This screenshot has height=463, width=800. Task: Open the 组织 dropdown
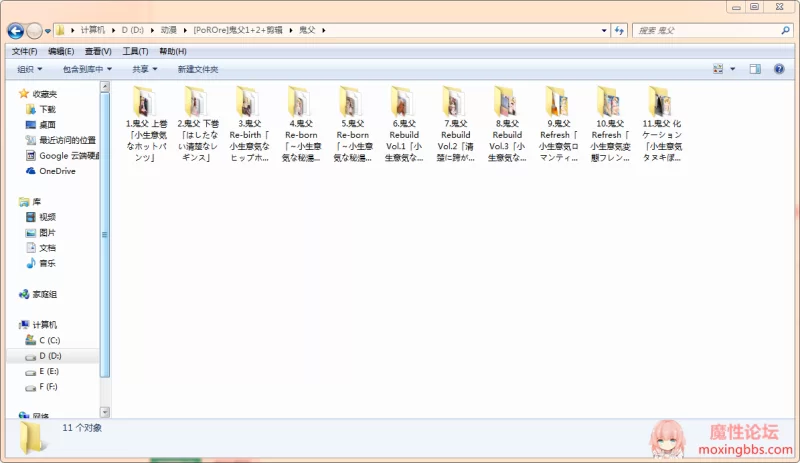click(30, 69)
